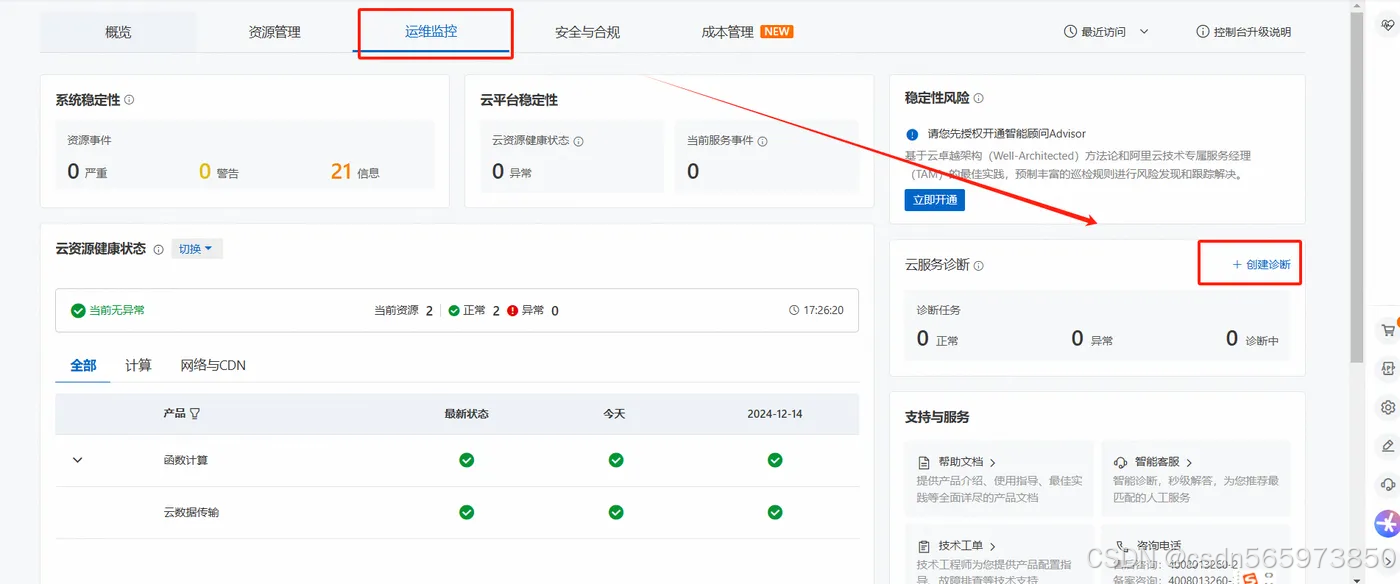Click the green check for 云数据传输 today
1400x584 pixels.
[x=616, y=512]
